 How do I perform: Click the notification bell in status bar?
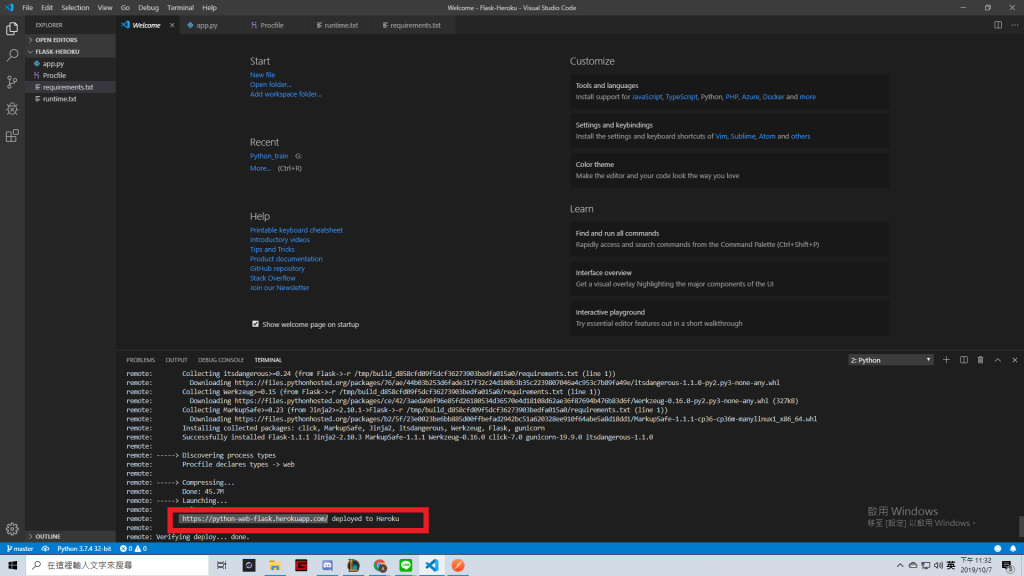[1013, 549]
